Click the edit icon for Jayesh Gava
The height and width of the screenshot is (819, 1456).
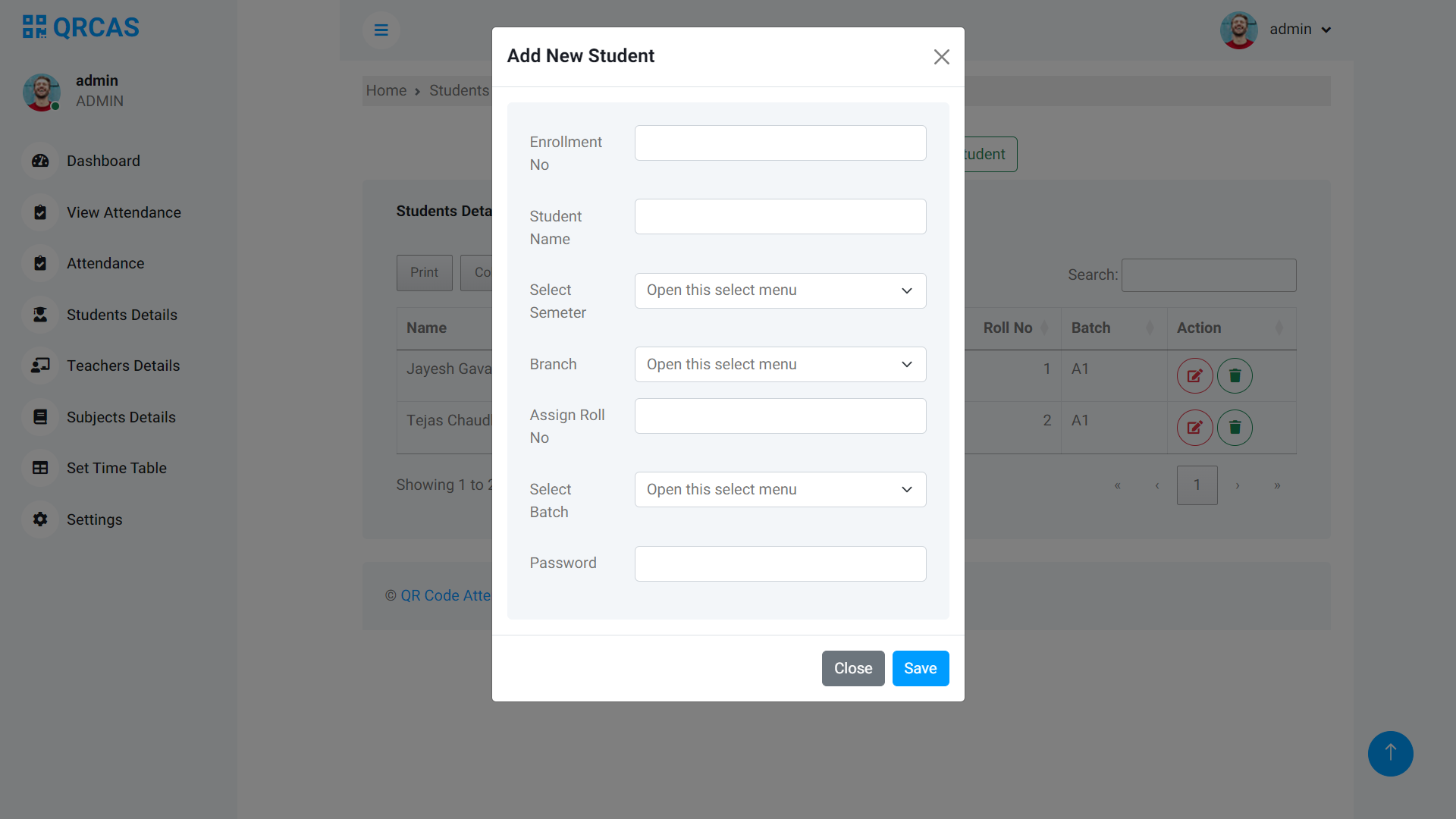pos(1194,375)
